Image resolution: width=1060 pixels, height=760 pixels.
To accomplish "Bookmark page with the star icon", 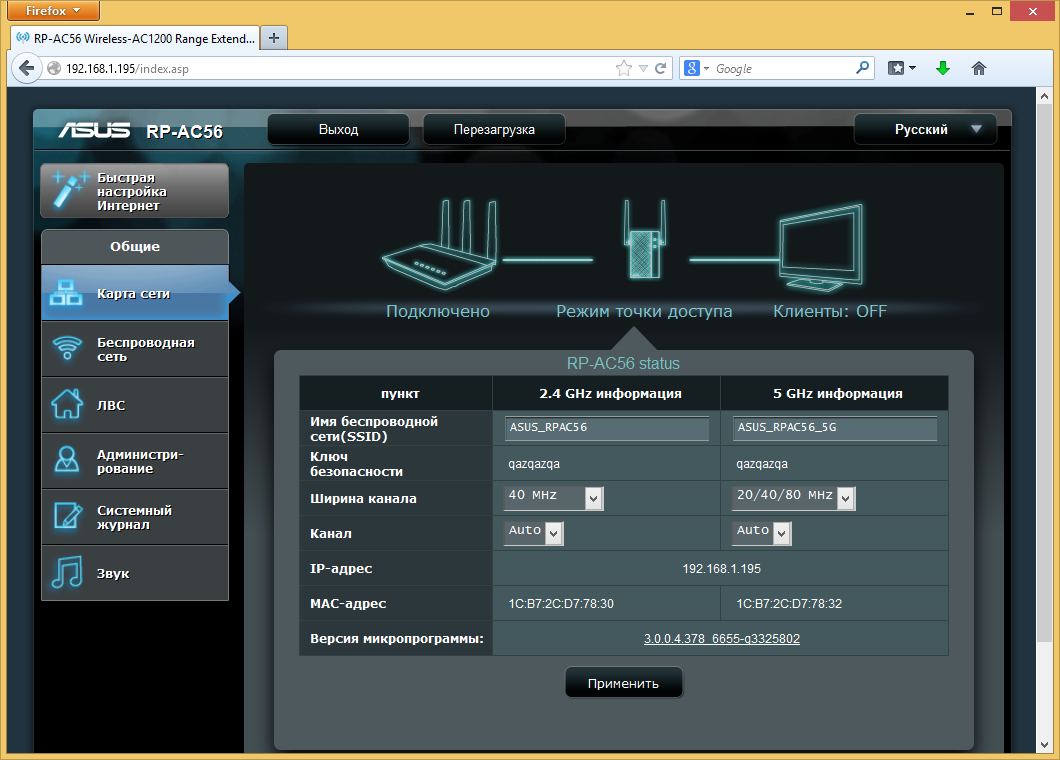I will 623,68.
